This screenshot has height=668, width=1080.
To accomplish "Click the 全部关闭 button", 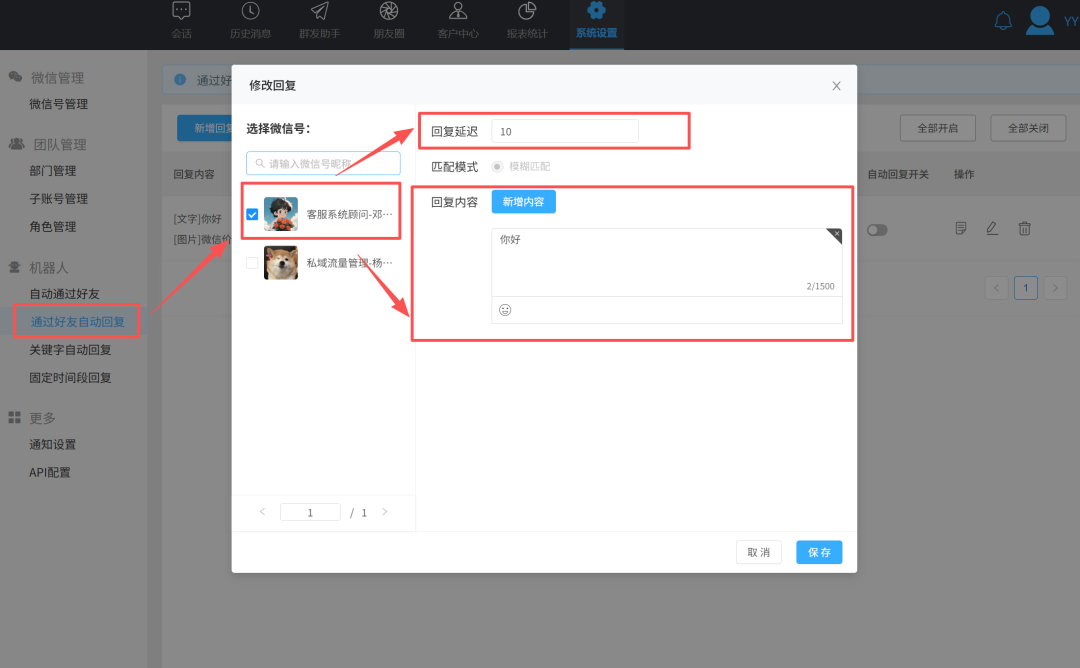I will 1028,128.
